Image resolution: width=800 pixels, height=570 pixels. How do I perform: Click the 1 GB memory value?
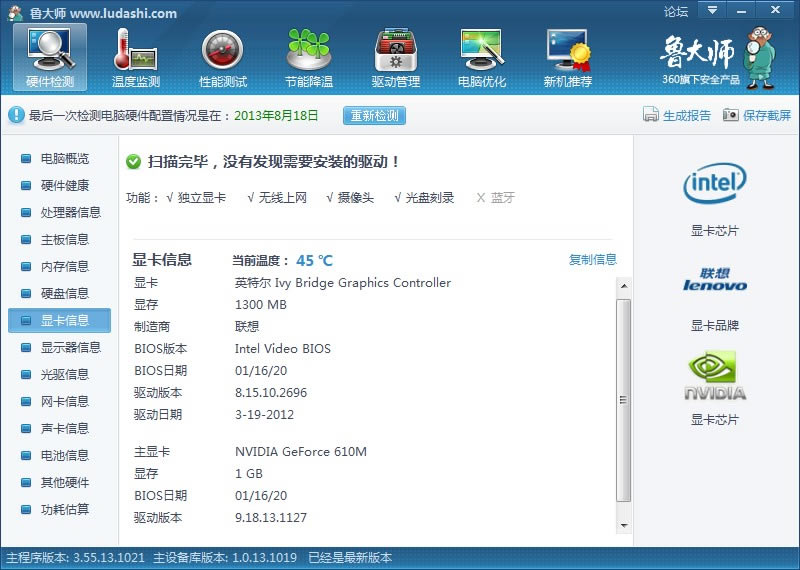click(248, 474)
